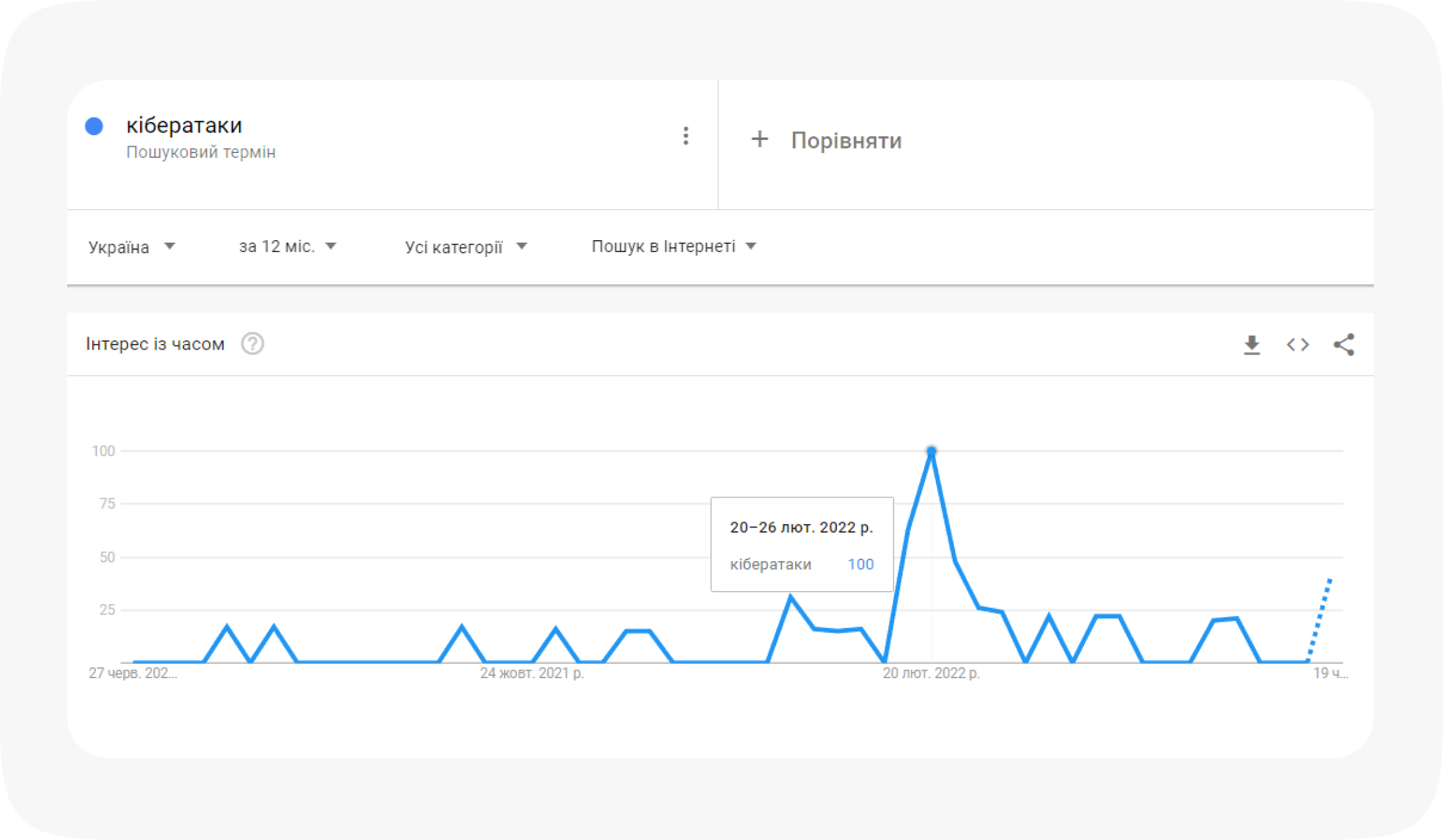Open help icon beside Інтерес із часом

click(x=253, y=343)
